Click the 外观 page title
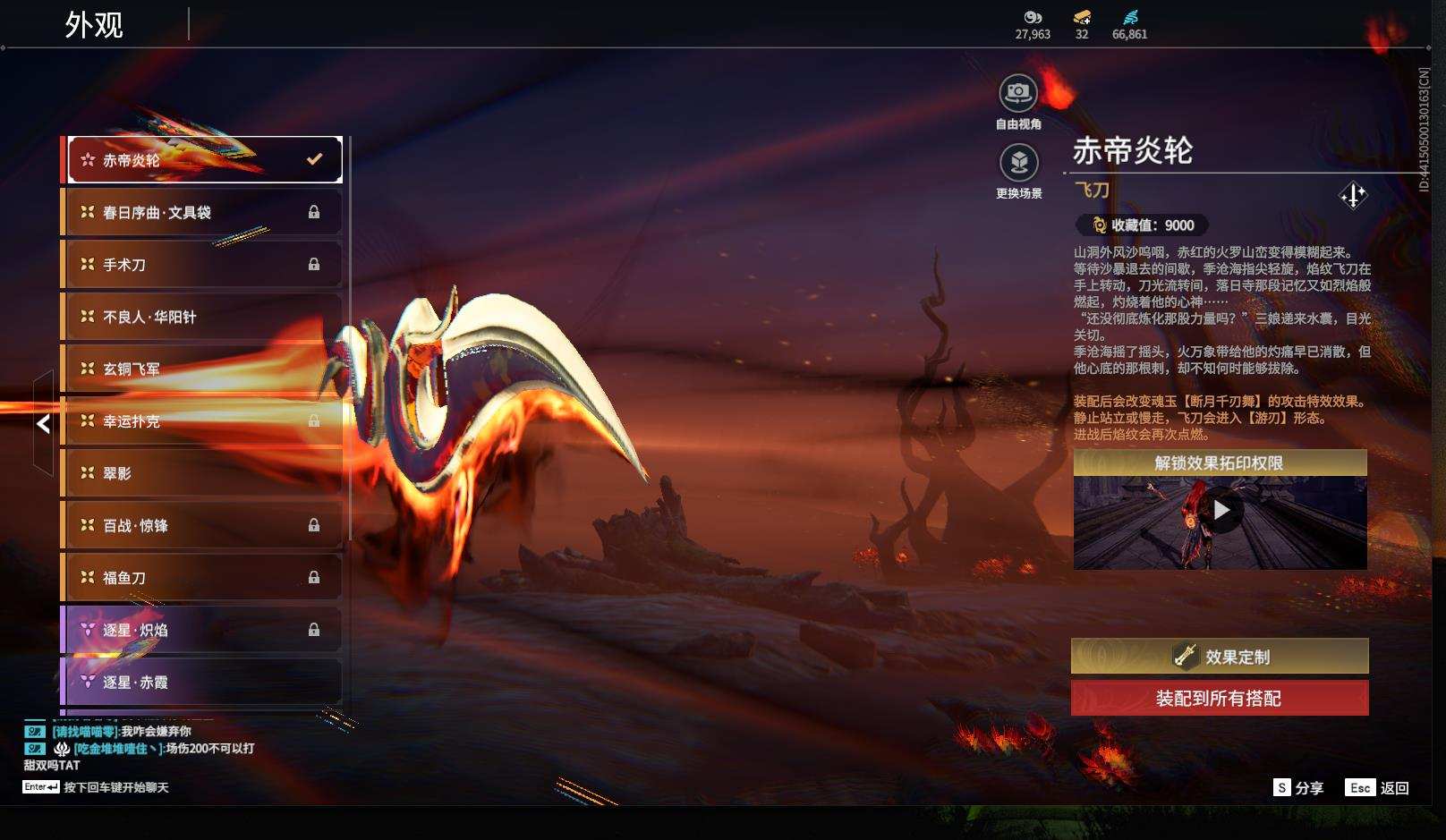Viewport: 1446px width, 840px height. [x=94, y=24]
